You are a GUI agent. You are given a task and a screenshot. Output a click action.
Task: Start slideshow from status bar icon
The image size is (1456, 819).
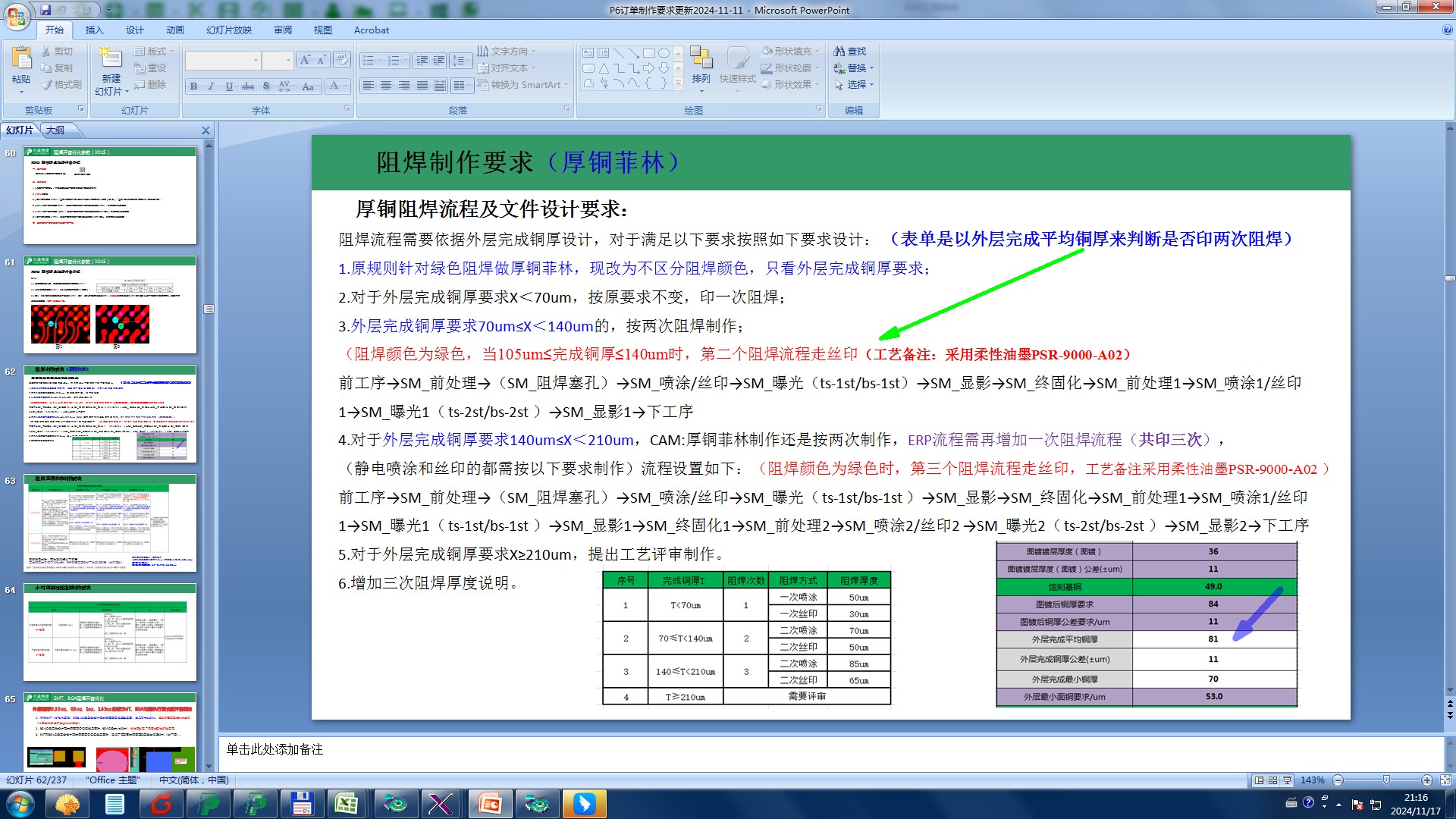pyautogui.click(x=1287, y=780)
